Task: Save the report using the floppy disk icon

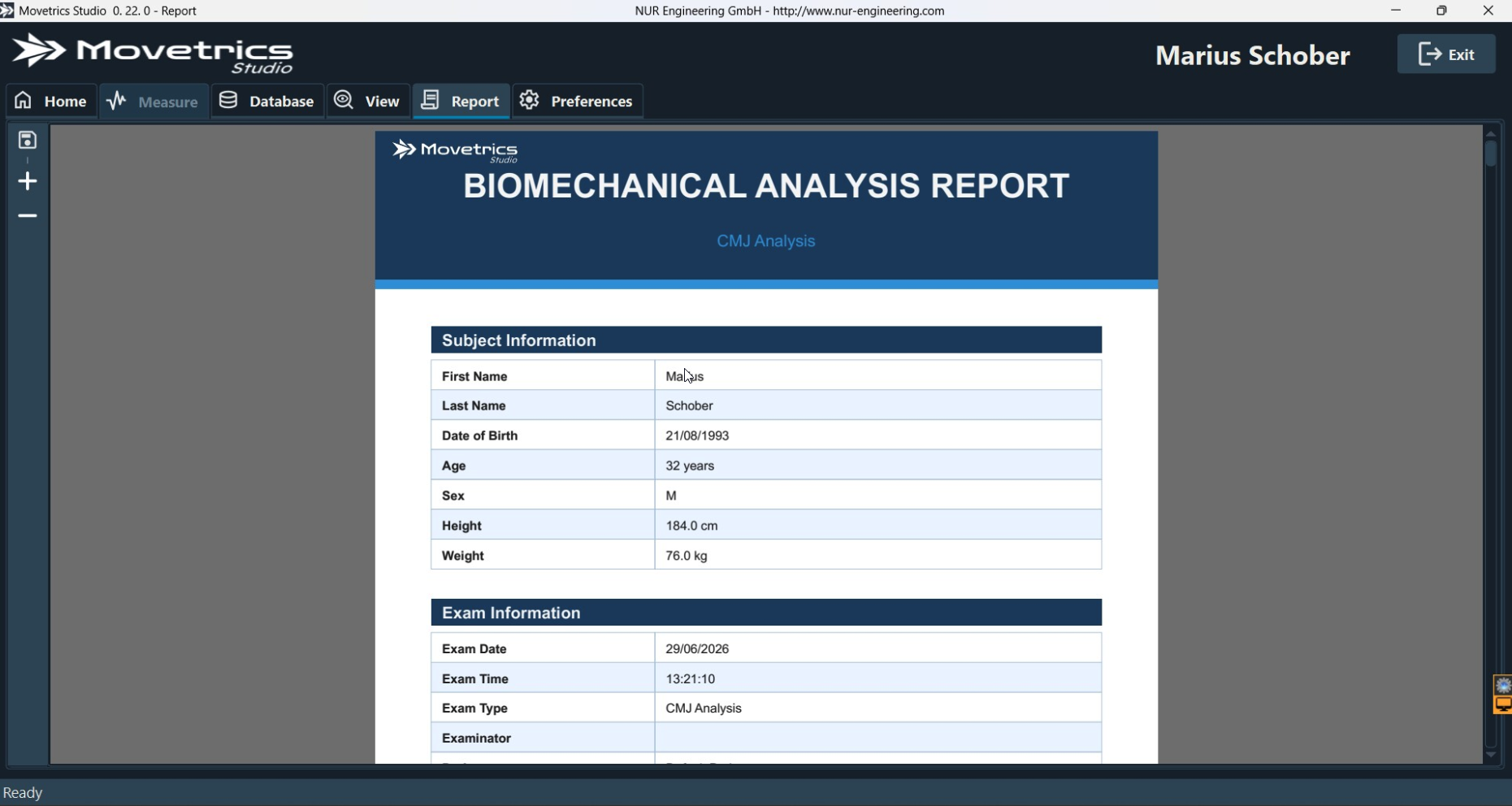Action: pyautogui.click(x=28, y=141)
